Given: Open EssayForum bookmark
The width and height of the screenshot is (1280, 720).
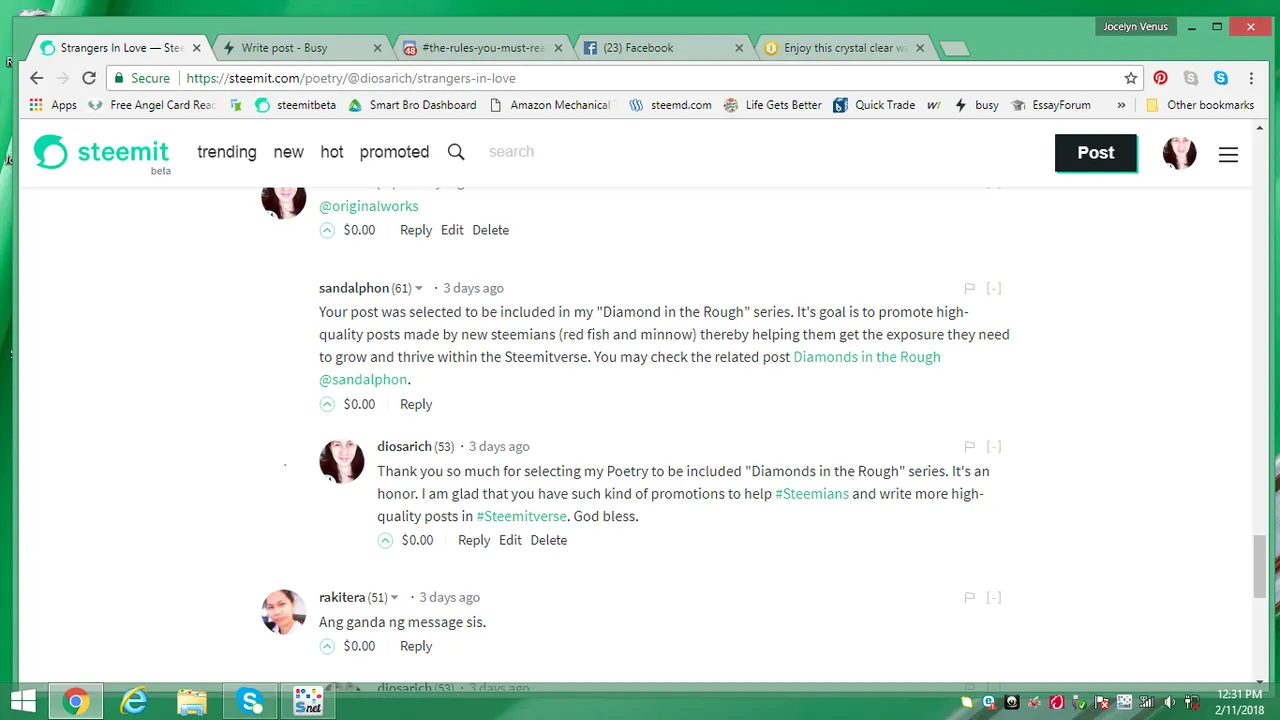Looking at the screenshot, I should pyautogui.click(x=1051, y=104).
